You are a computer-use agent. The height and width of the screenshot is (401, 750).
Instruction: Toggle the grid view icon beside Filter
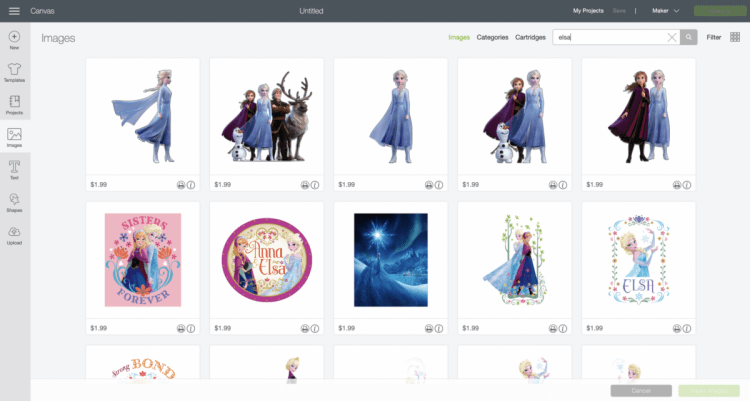(x=735, y=37)
